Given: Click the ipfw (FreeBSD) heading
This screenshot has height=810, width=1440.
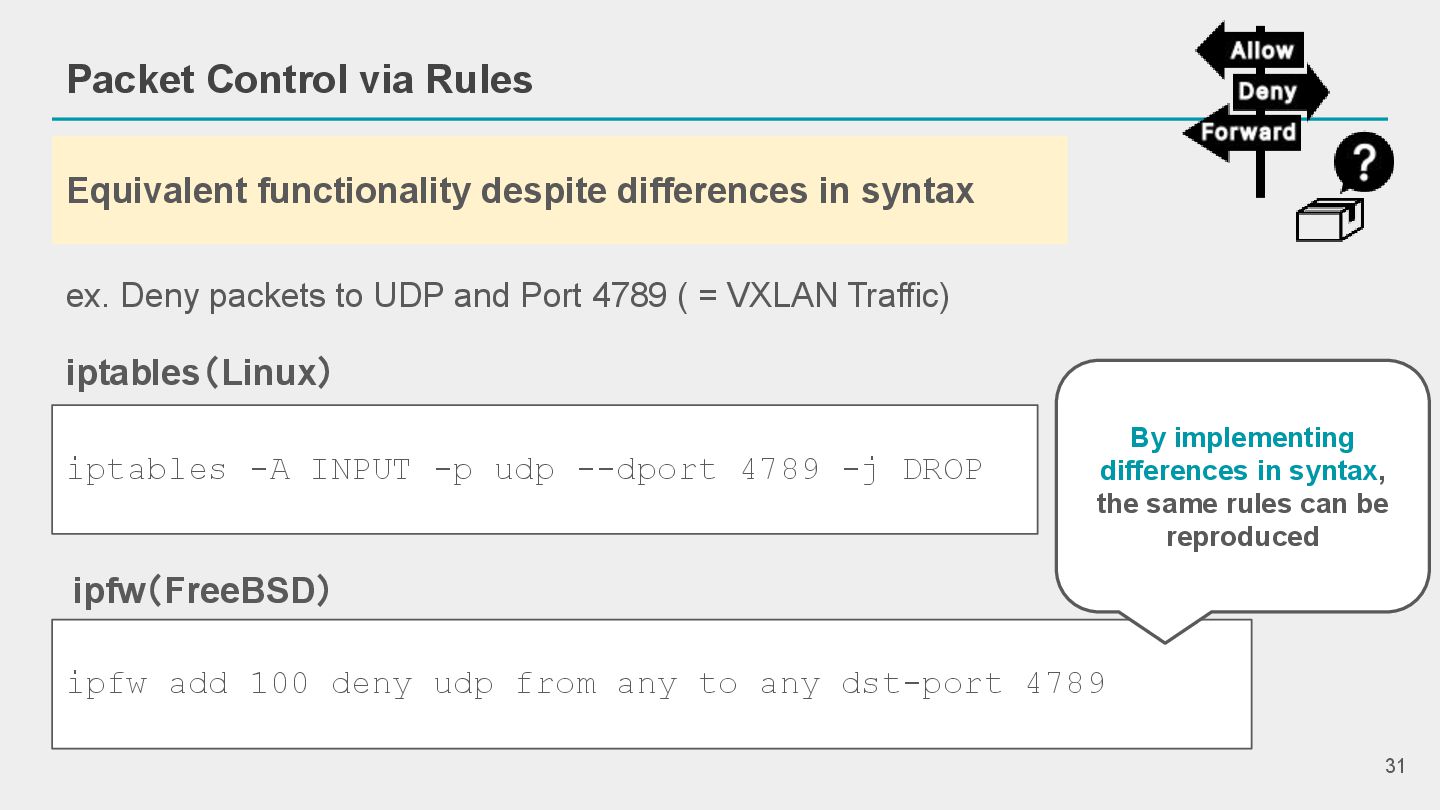Looking at the screenshot, I should 201,591.
